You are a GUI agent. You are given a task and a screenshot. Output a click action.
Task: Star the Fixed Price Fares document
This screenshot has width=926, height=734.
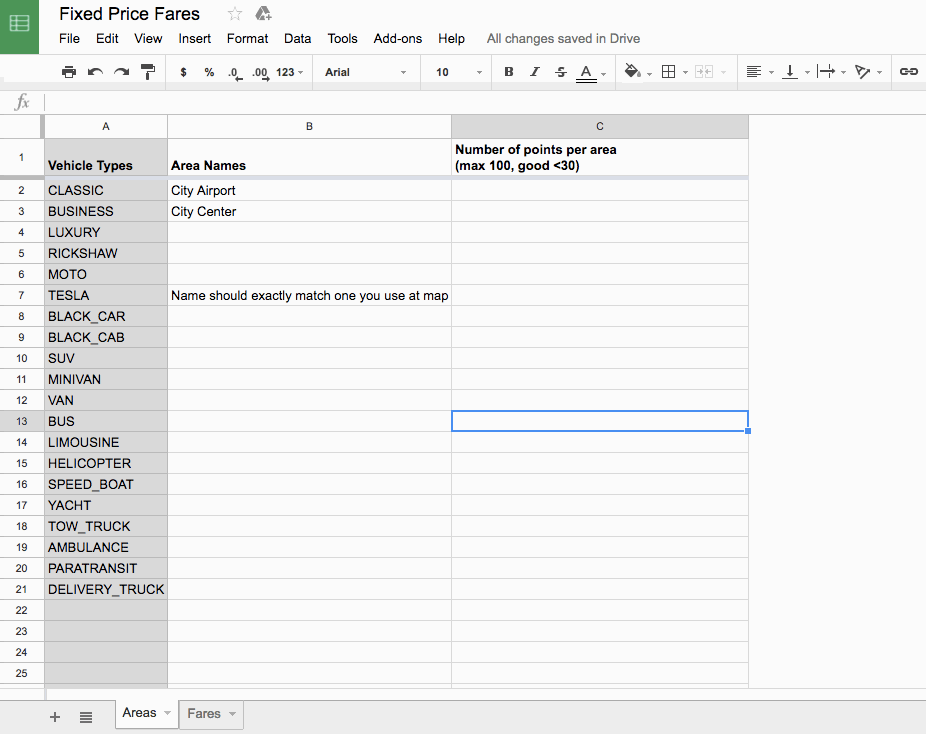(x=234, y=14)
